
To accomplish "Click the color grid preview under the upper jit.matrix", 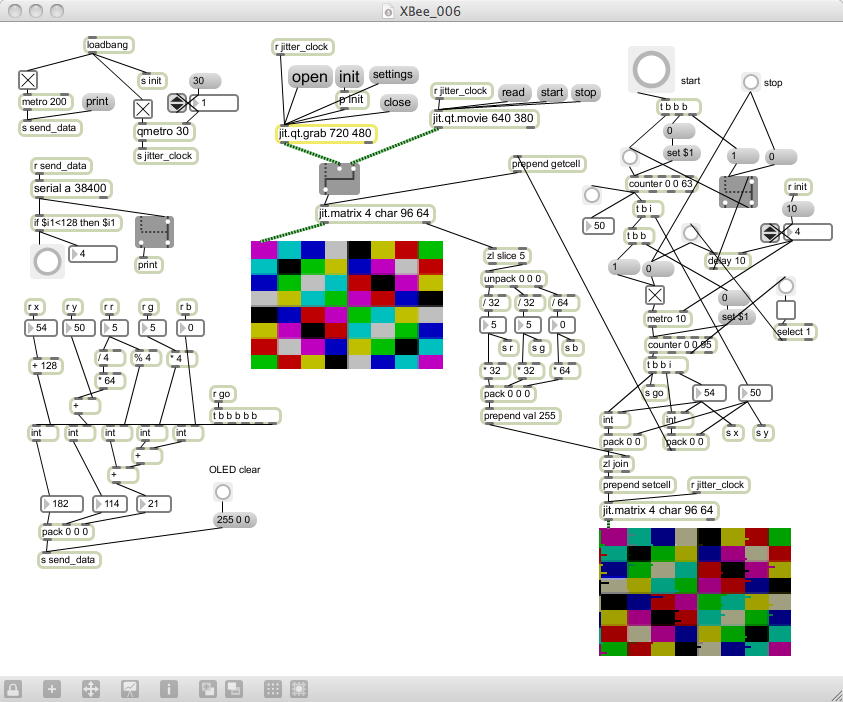I will [x=347, y=305].
